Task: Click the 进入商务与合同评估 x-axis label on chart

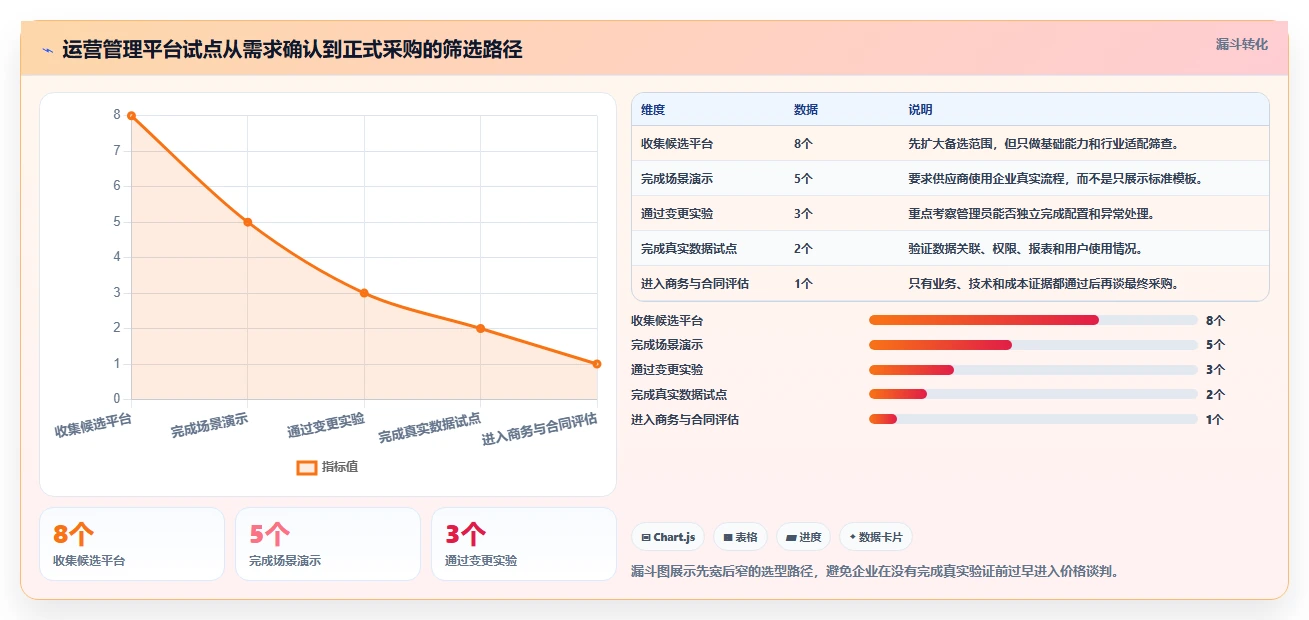Action: pos(540,430)
